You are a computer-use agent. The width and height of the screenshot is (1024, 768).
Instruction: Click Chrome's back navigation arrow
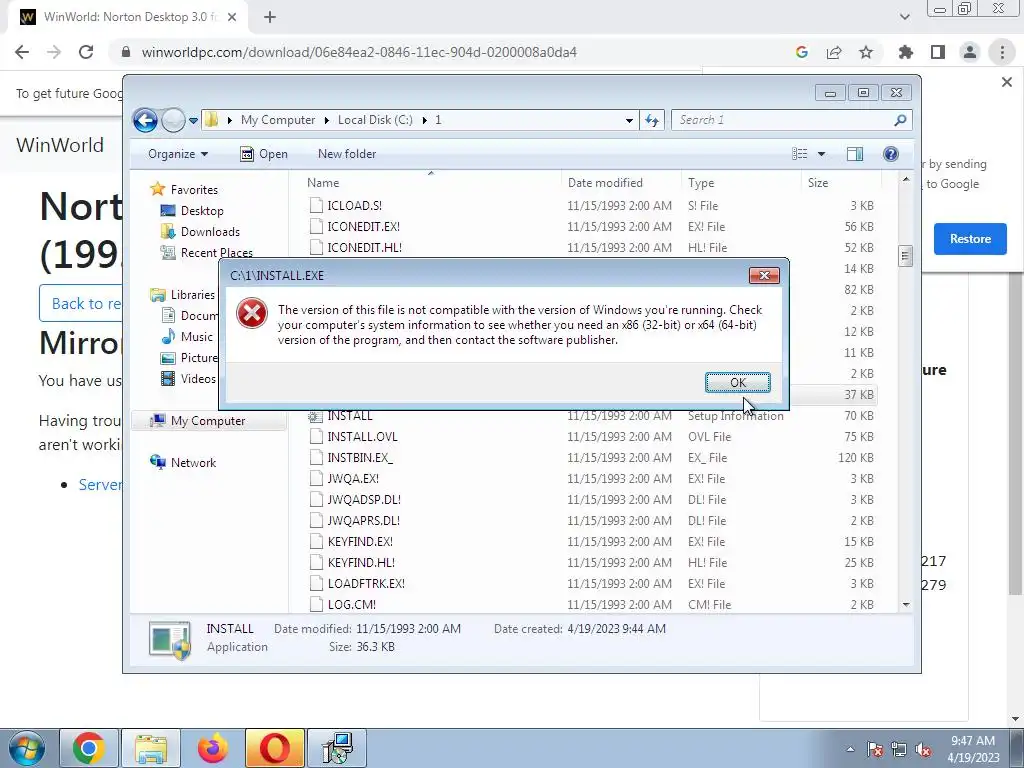(22, 52)
